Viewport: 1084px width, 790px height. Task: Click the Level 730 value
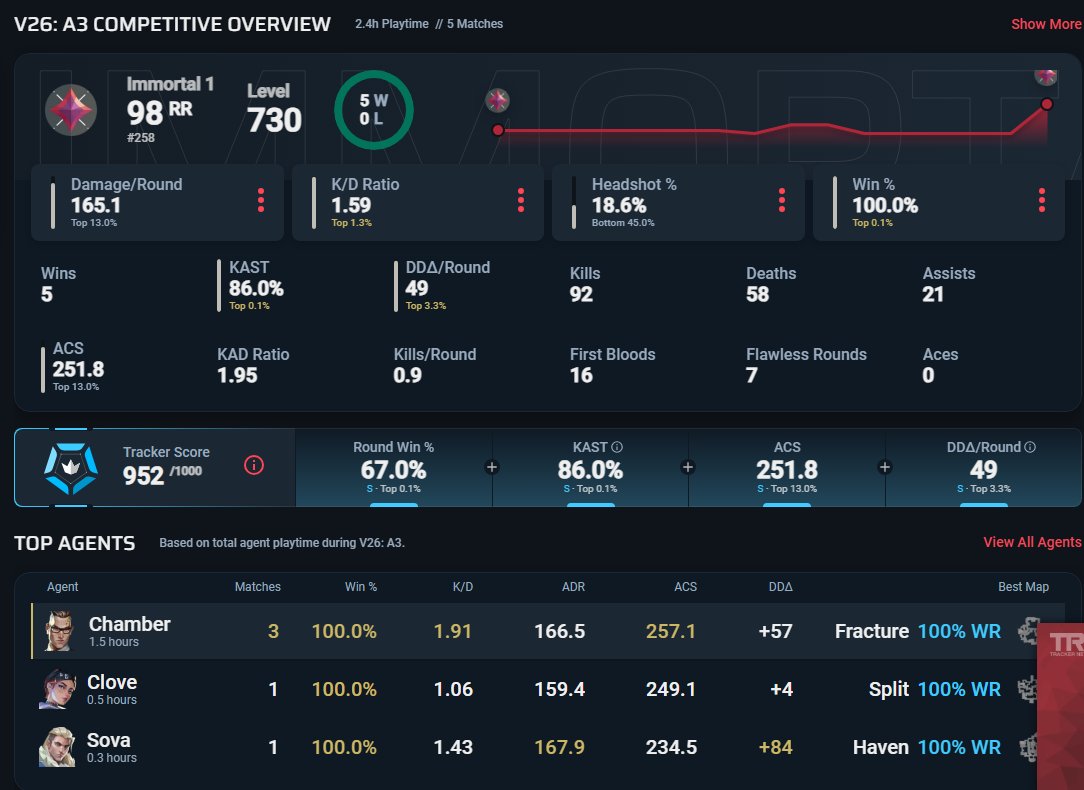[x=274, y=120]
